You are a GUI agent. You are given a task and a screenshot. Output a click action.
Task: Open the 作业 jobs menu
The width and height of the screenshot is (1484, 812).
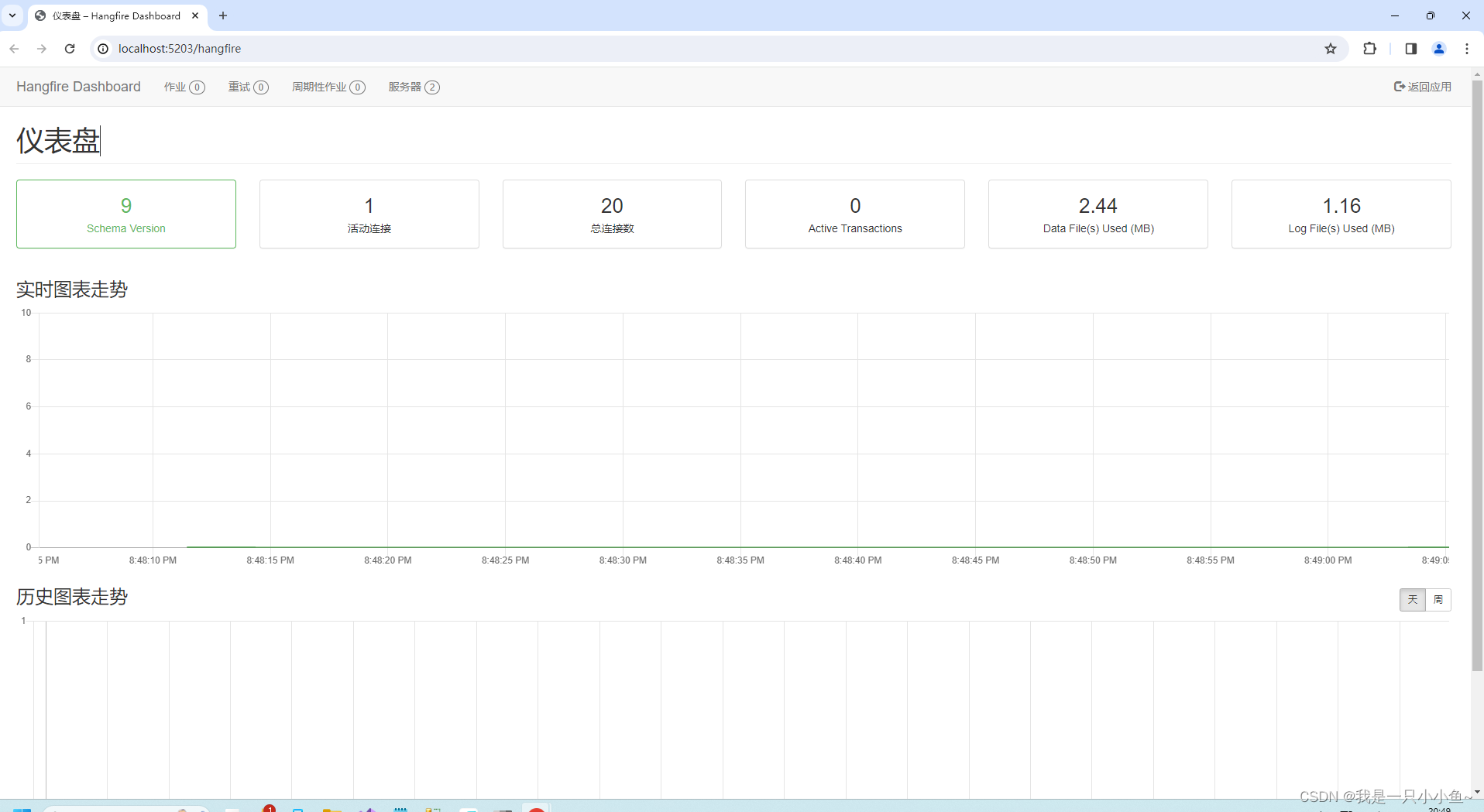(x=184, y=87)
